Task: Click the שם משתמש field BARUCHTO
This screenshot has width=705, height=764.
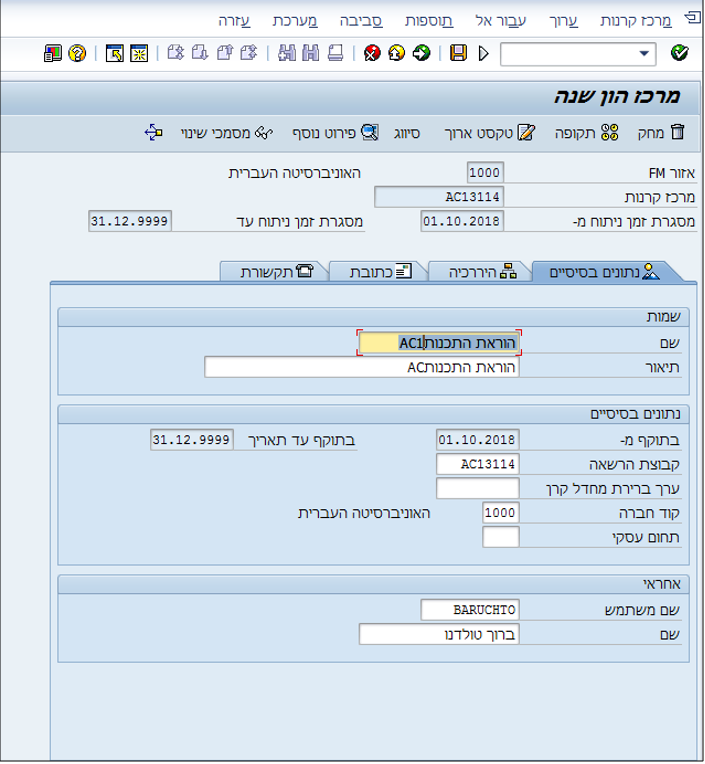Action: tap(470, 610)
